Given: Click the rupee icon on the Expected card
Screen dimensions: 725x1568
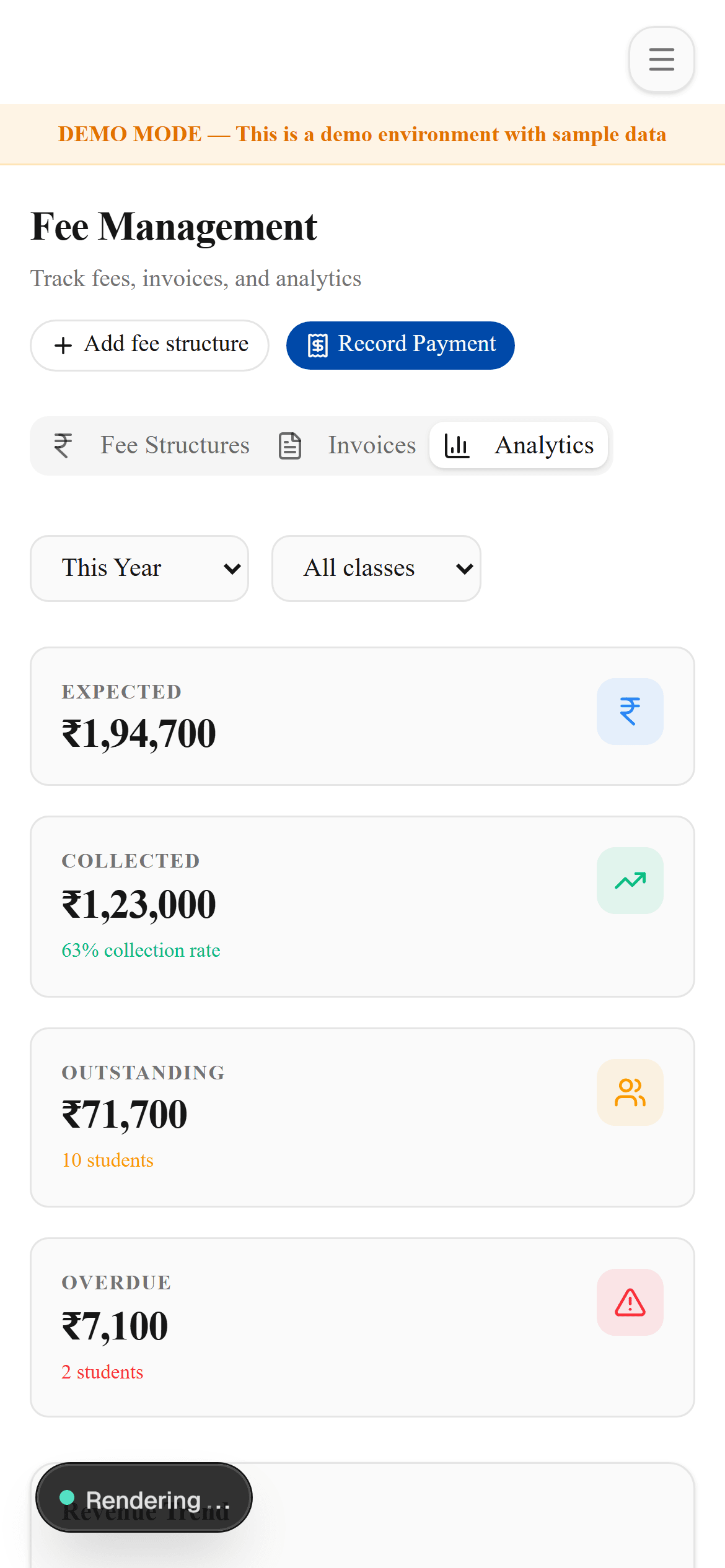Looking at the screenshot, I should click(x=630, y=711).
